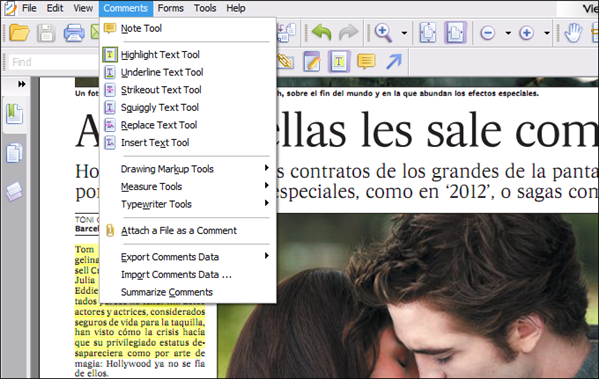Expand Drawing Markup Tools submenu
The height and width of the screenshot is (379, 599).
187,169
